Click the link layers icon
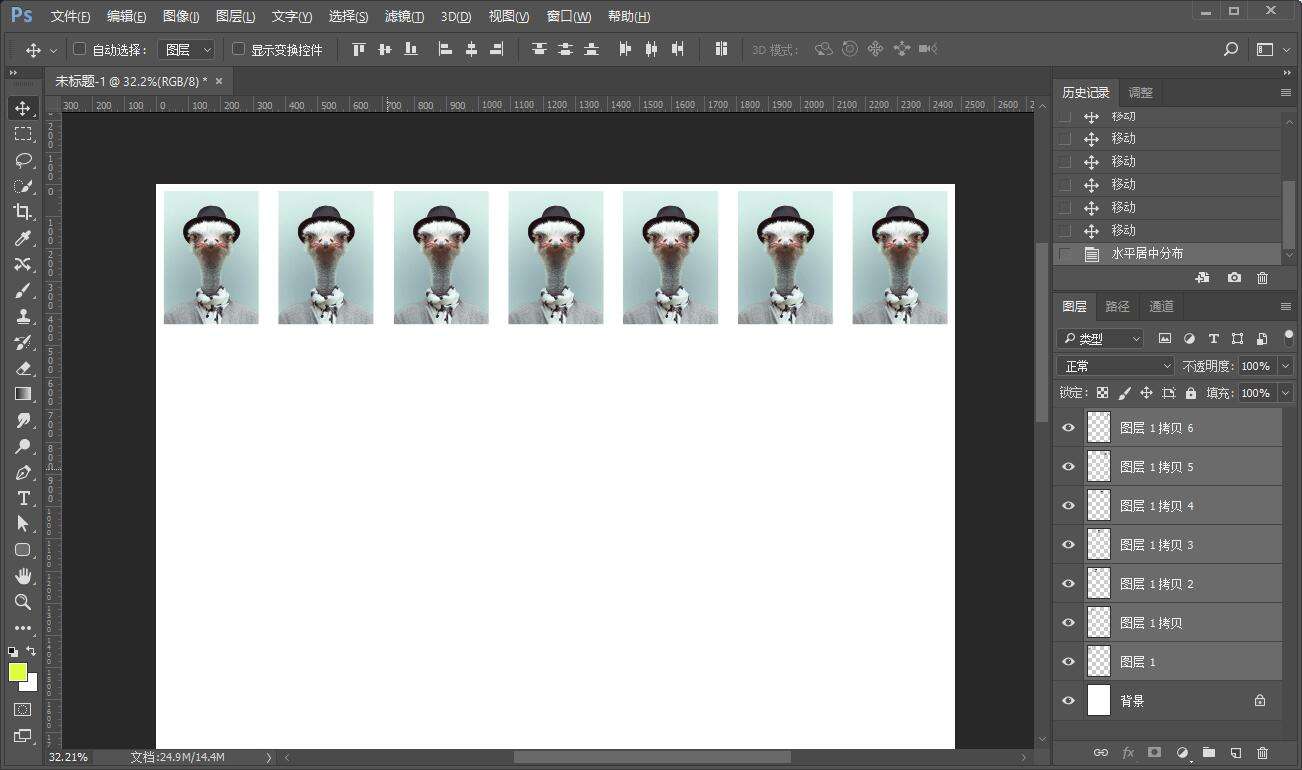The image size is (1302, 770). click(x=1101, y=752)
